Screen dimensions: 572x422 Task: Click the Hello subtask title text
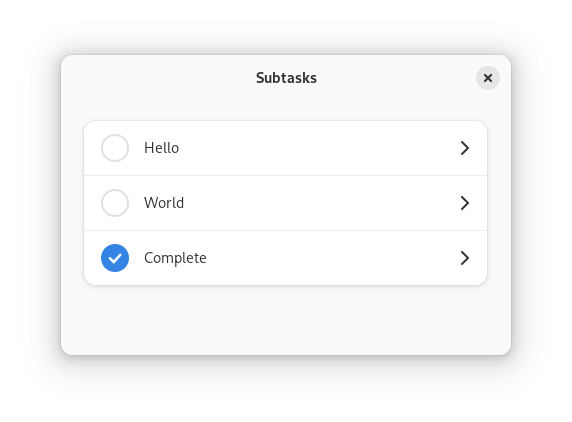[162, 148]
